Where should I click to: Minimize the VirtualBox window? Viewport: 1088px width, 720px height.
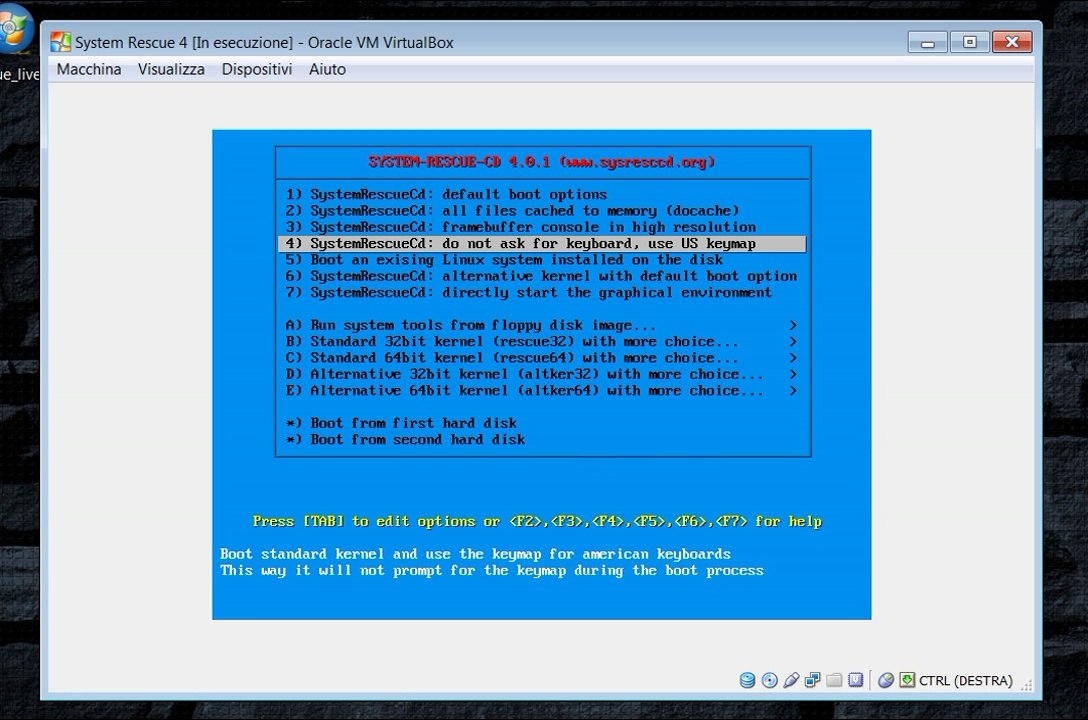tap(928, 43)
